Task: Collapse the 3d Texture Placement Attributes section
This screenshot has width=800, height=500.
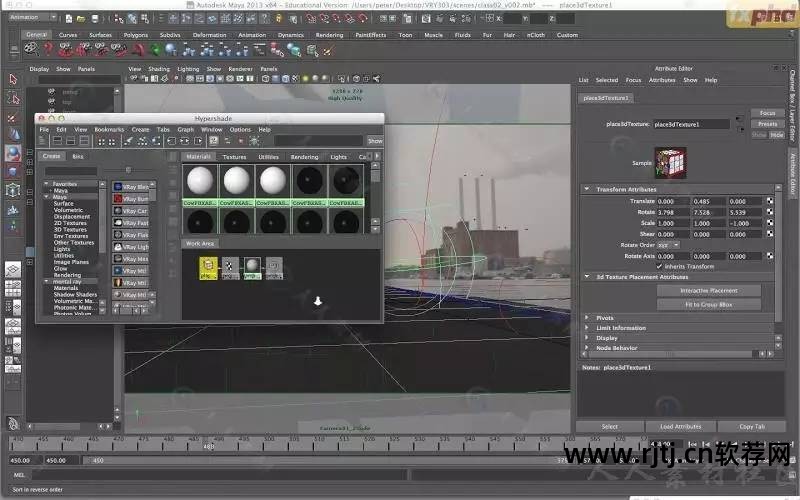Action: [x=587, y=277]
